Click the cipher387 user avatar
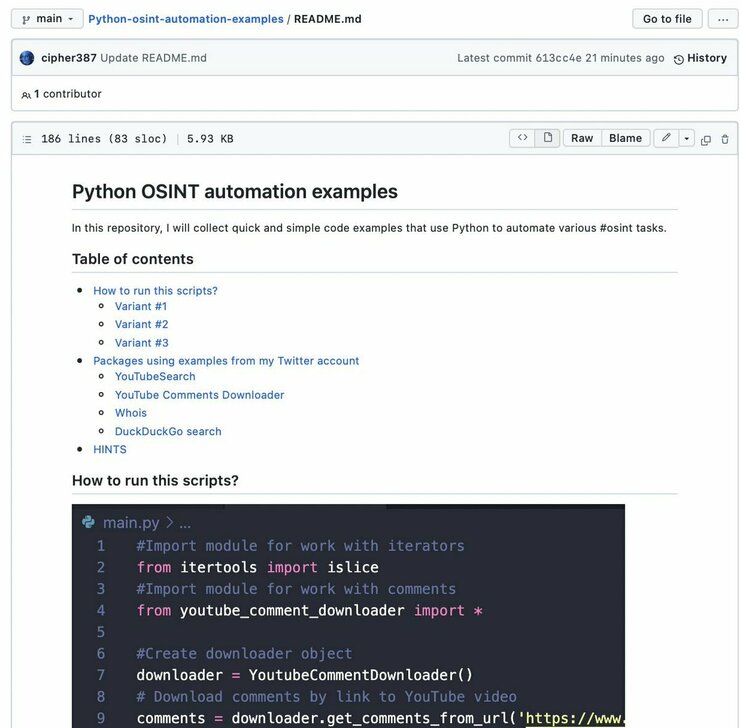740x728 pixels. (x=27, y=58)
